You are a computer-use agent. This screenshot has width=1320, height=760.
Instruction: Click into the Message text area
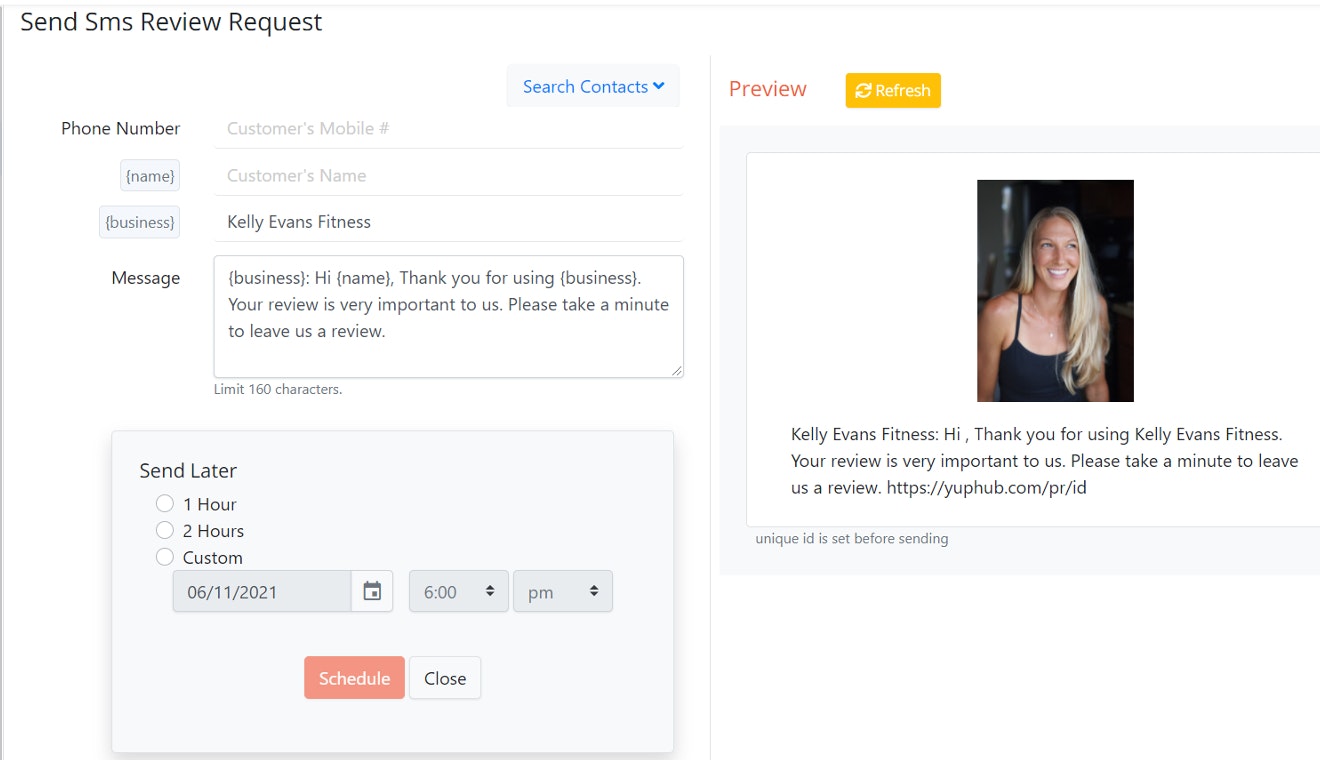(448, 316)
